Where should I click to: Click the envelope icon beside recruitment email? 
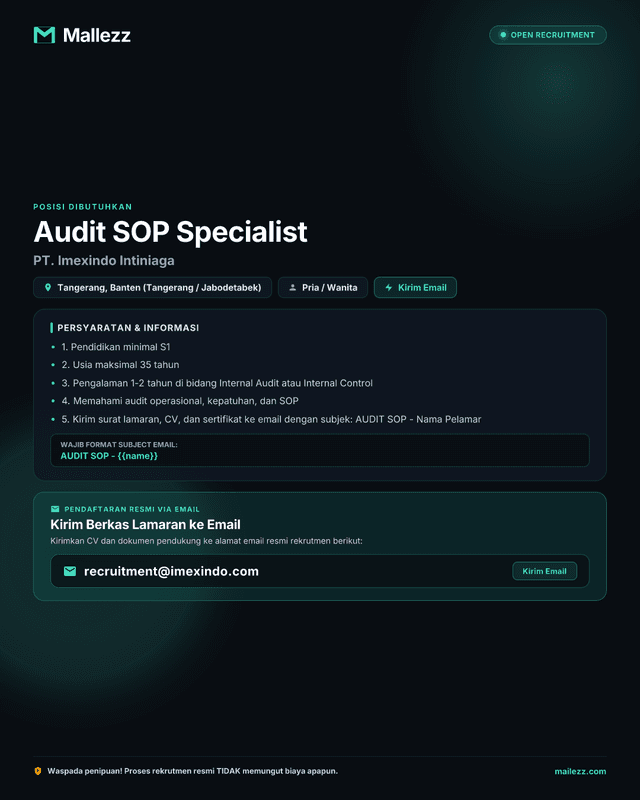(70, 571)
